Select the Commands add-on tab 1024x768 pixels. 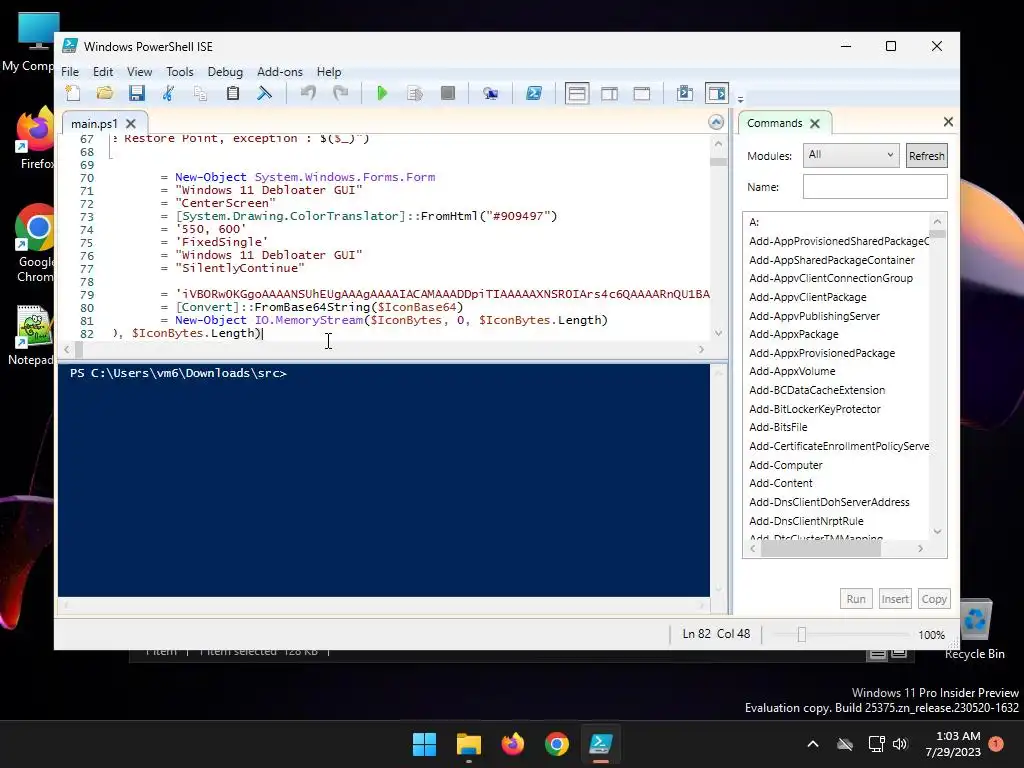coord(775,123)
